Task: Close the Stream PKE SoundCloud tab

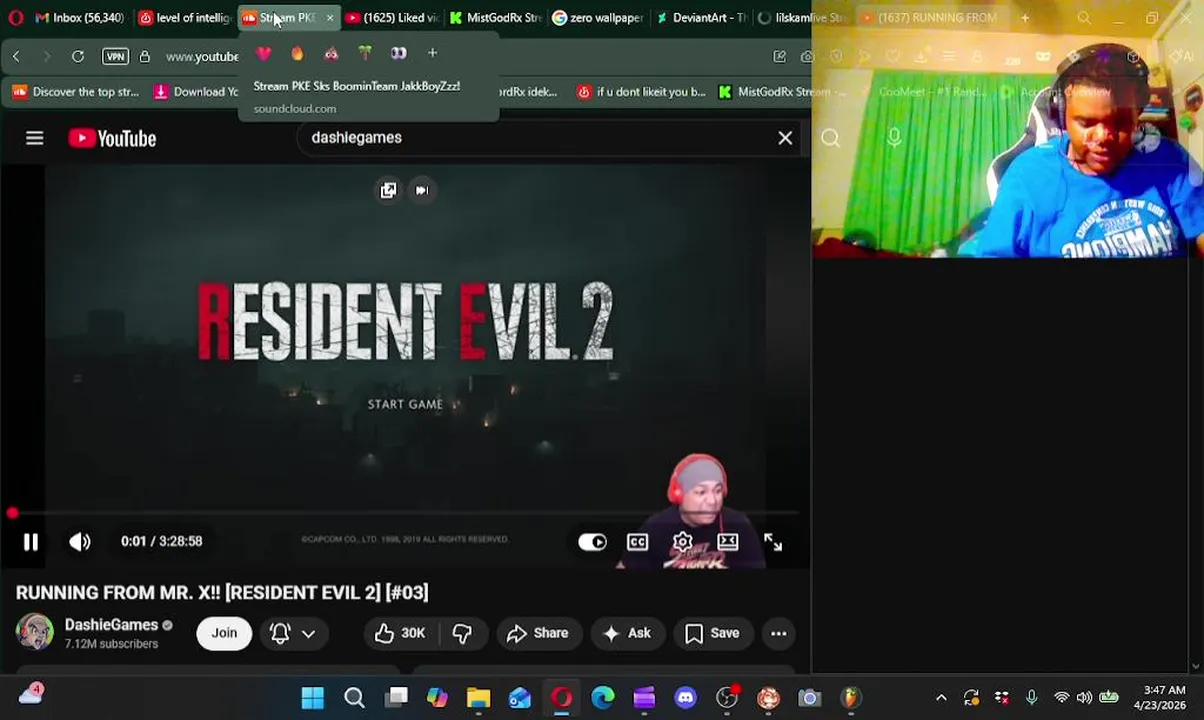Action: coord(330,18)
